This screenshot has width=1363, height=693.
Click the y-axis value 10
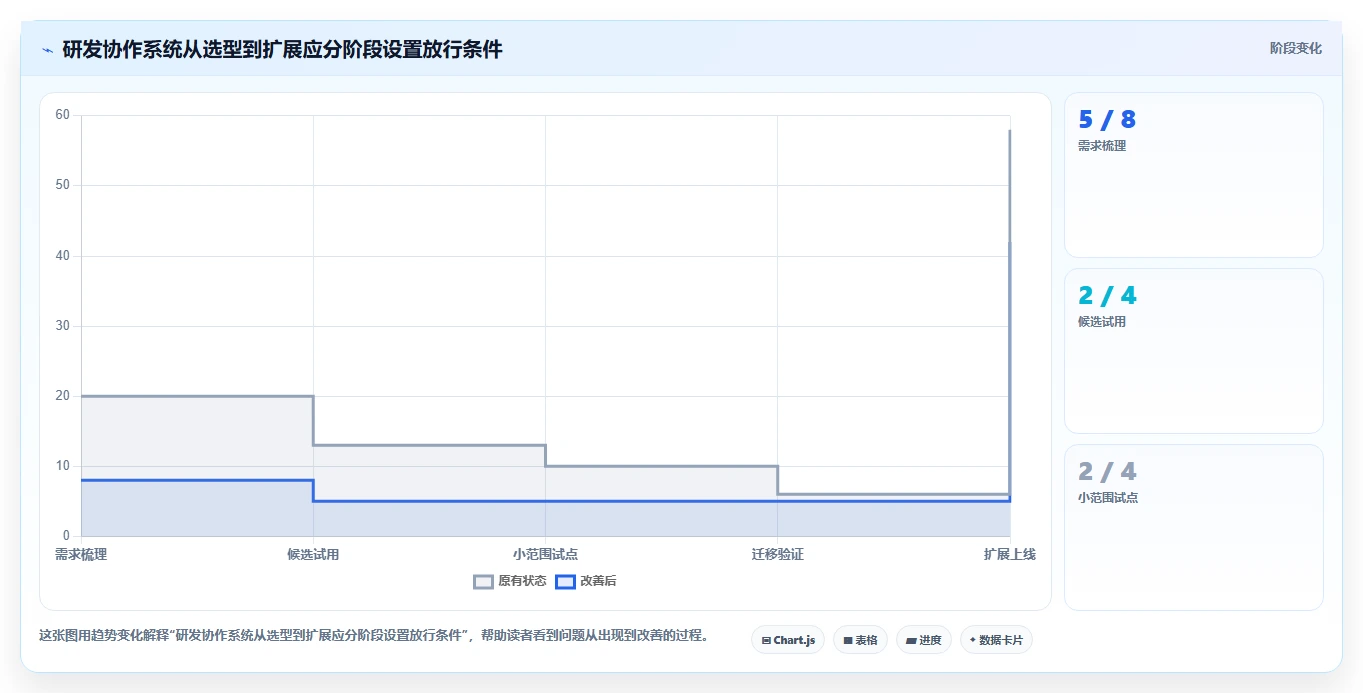coord(63,466)
